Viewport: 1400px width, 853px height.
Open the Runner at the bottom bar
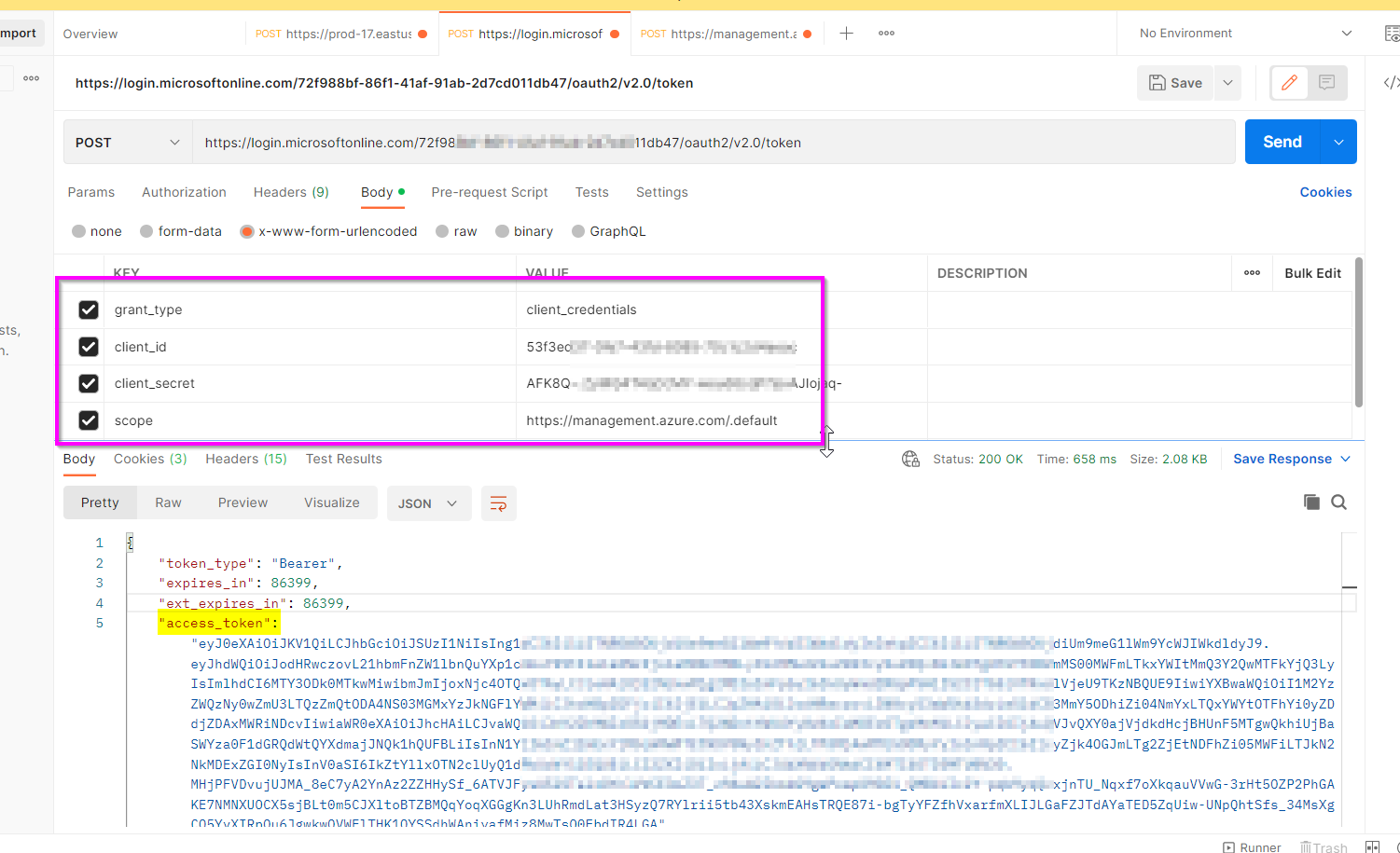click(x=1252, y=846)
